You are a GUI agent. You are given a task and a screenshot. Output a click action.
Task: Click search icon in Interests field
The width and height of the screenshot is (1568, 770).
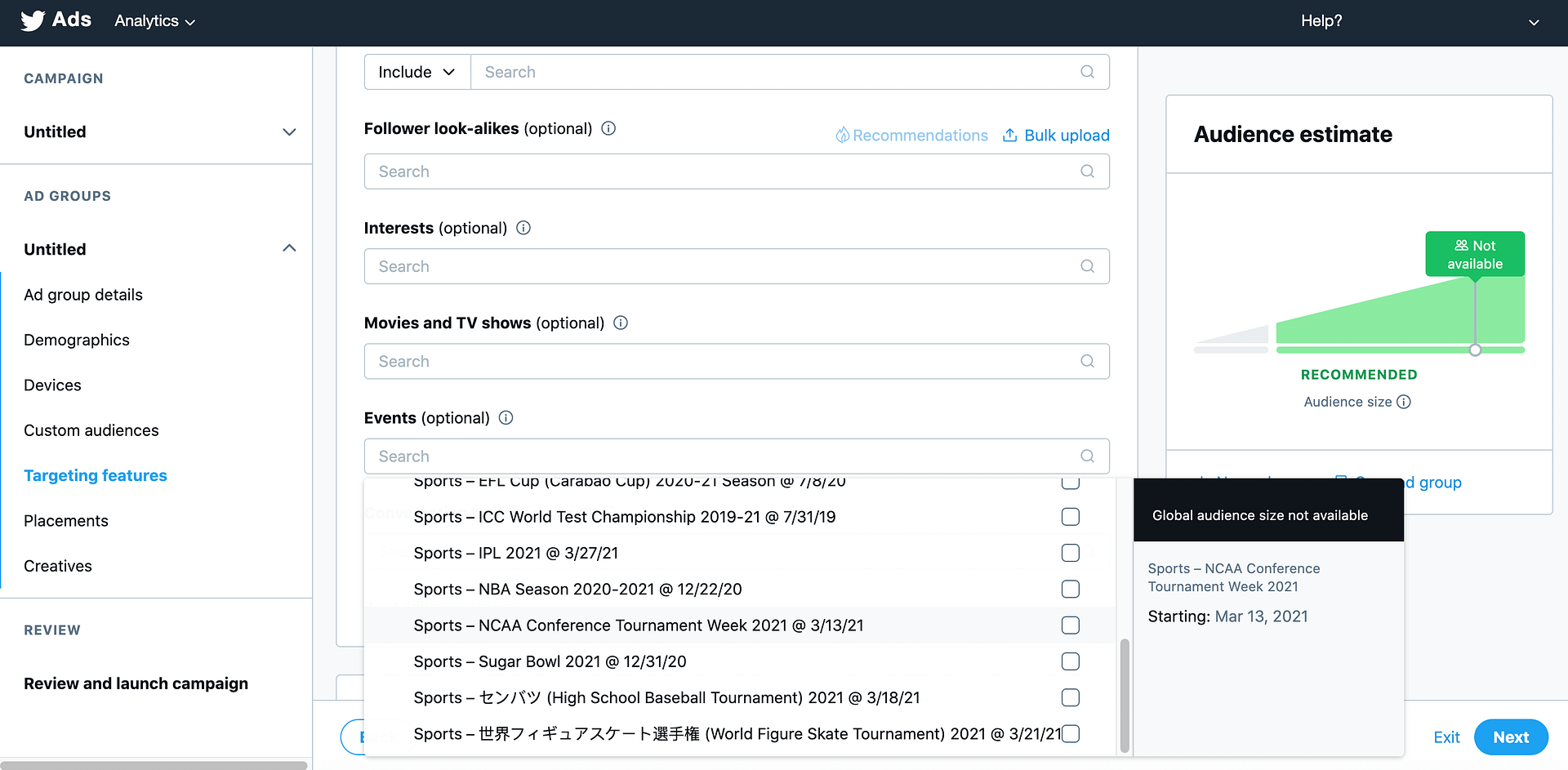(1087, 266)
